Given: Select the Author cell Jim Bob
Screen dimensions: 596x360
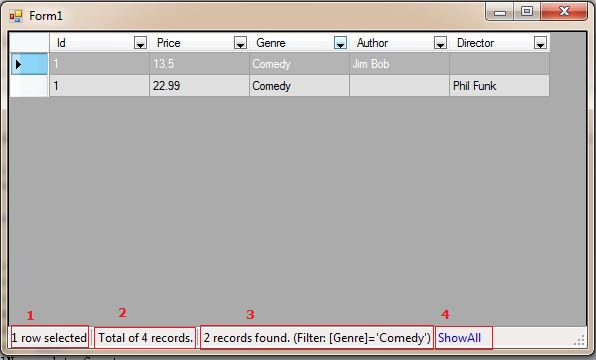Looking at the screenshot, I should pyautogui.click(x=399, y=64).
